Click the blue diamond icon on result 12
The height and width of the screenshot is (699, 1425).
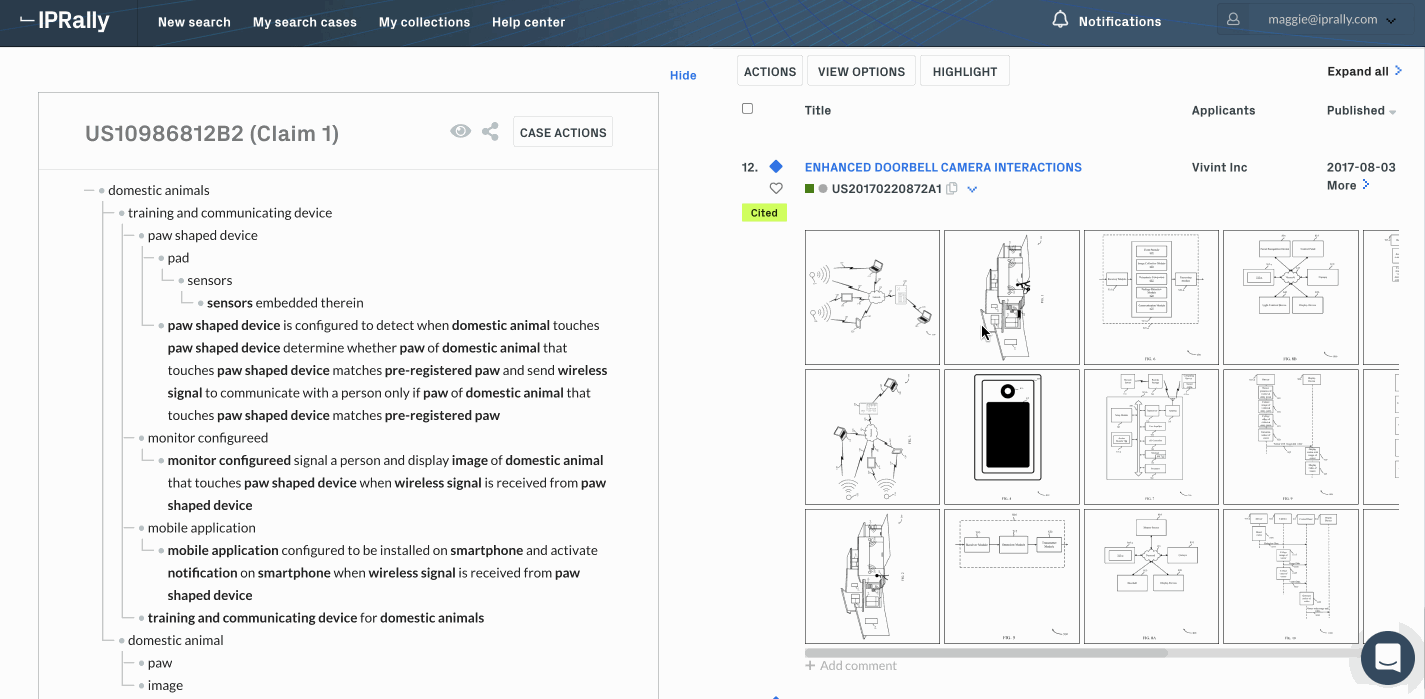(776, 166)
